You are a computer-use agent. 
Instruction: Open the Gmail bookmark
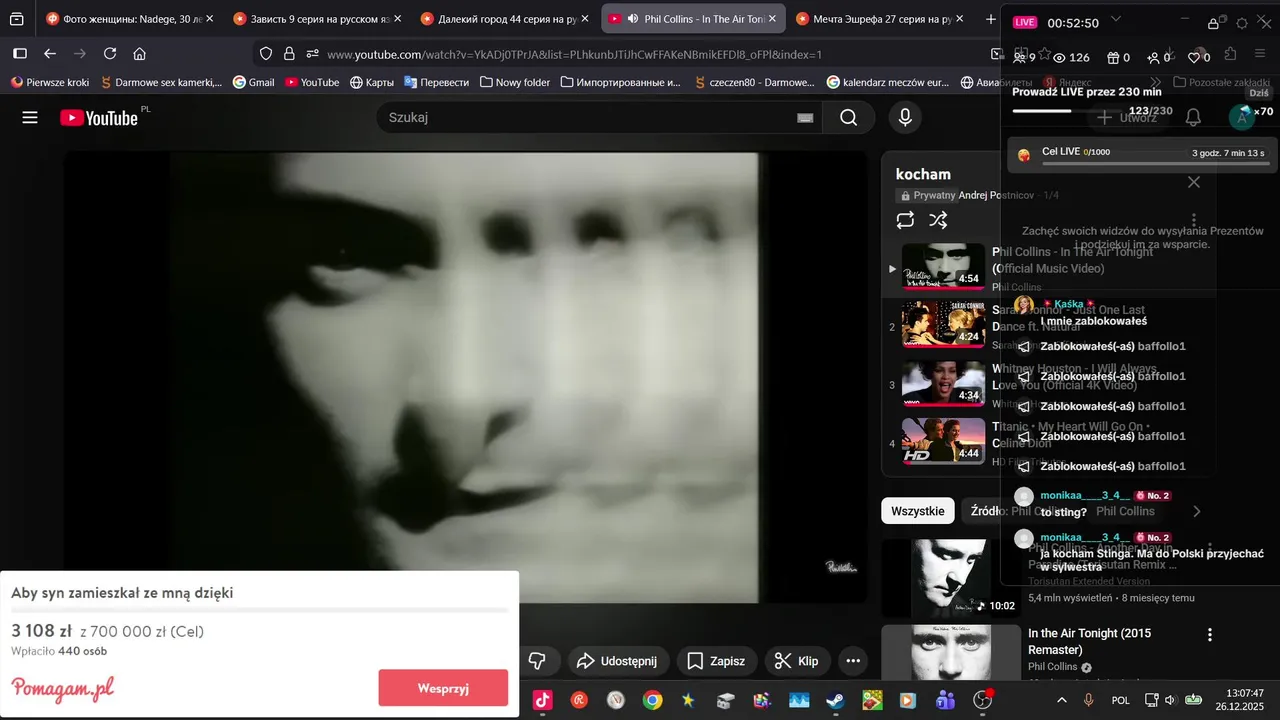pos(253,82)
